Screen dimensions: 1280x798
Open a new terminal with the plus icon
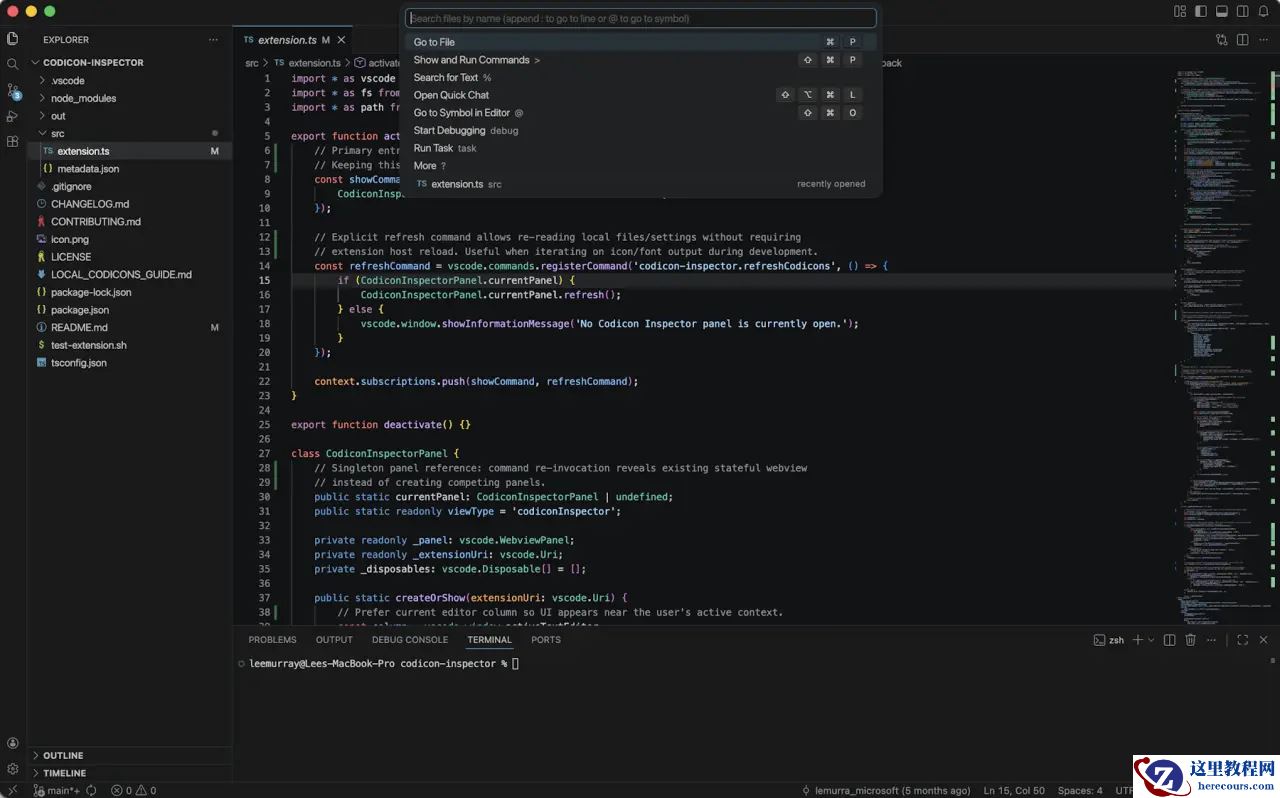(x=1138, y=640)
